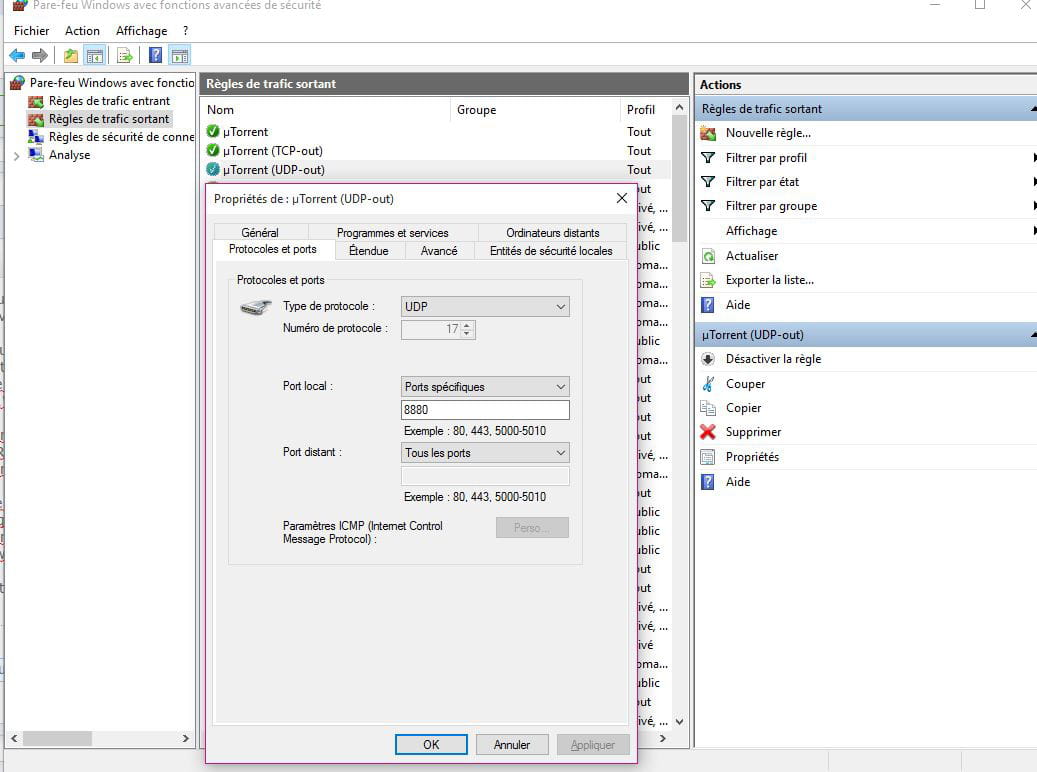Click Aide under µTorrent (UDP-out) actions
The width and height of the screenshot is (1037, 772).
(737, 482)
